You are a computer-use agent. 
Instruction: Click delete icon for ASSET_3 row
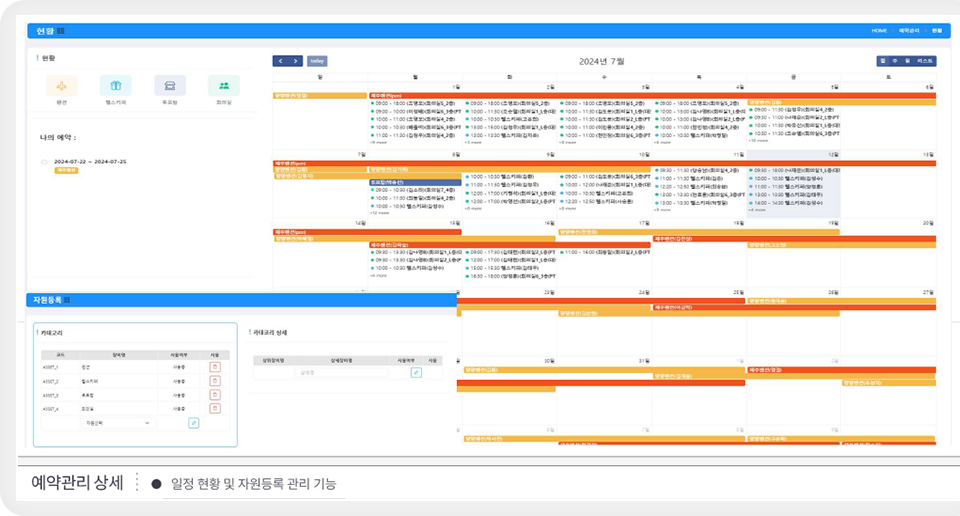pyautogui.click(x=215, y=395)
